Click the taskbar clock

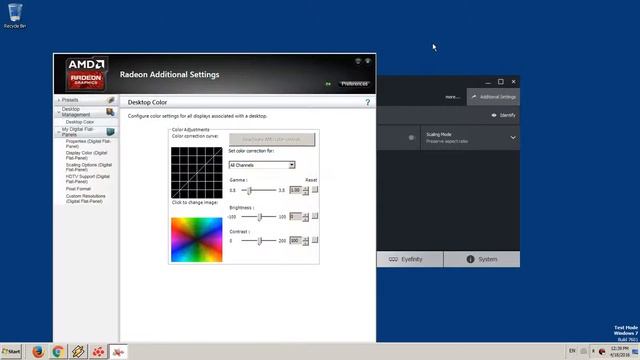pos(620,351)
